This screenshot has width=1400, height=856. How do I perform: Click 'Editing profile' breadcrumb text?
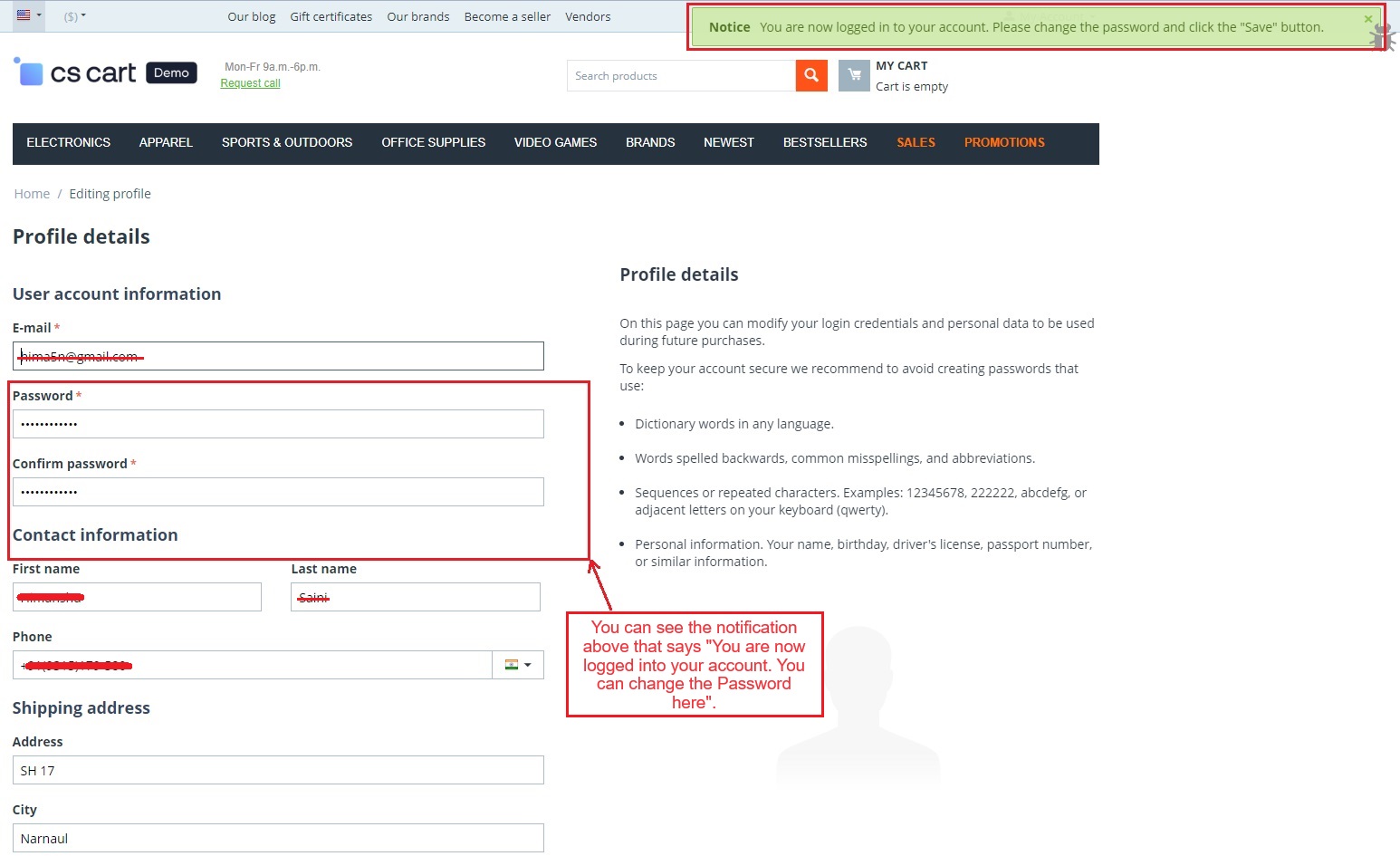click(110, 194)
